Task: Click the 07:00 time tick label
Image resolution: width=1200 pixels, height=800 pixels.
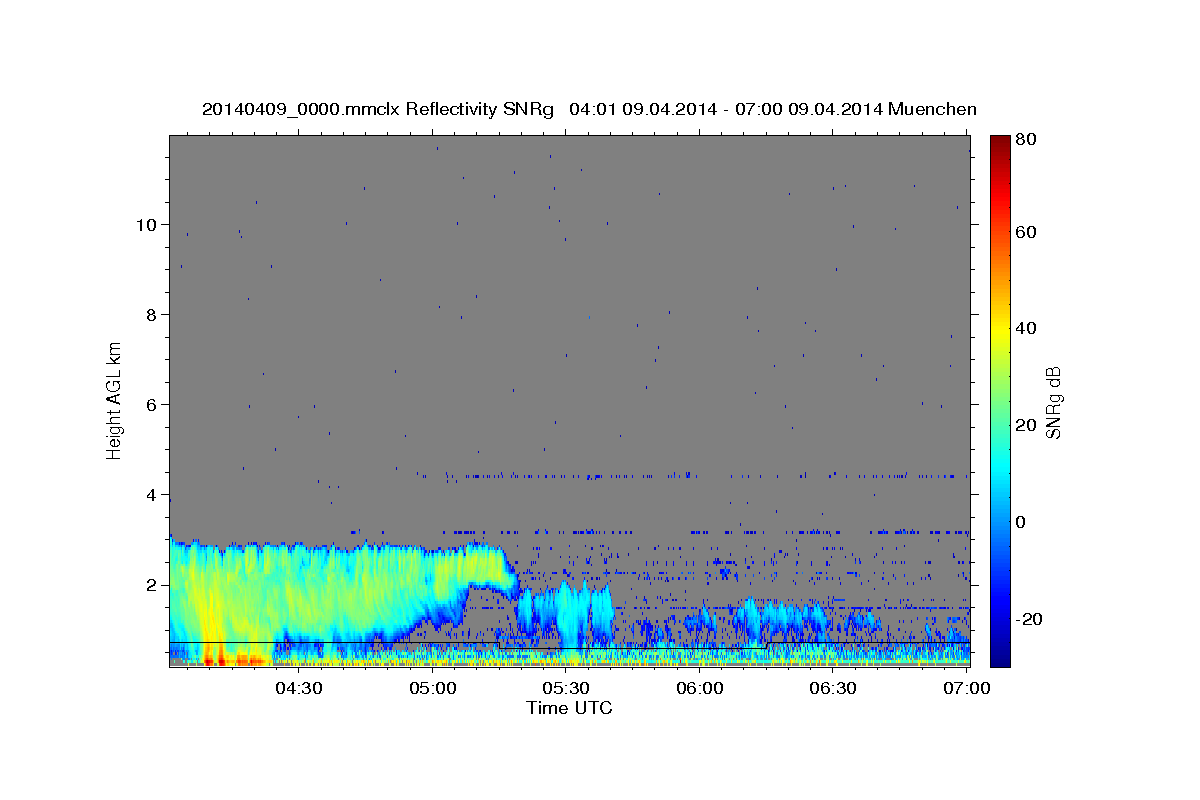Action: tap(967, 688)
